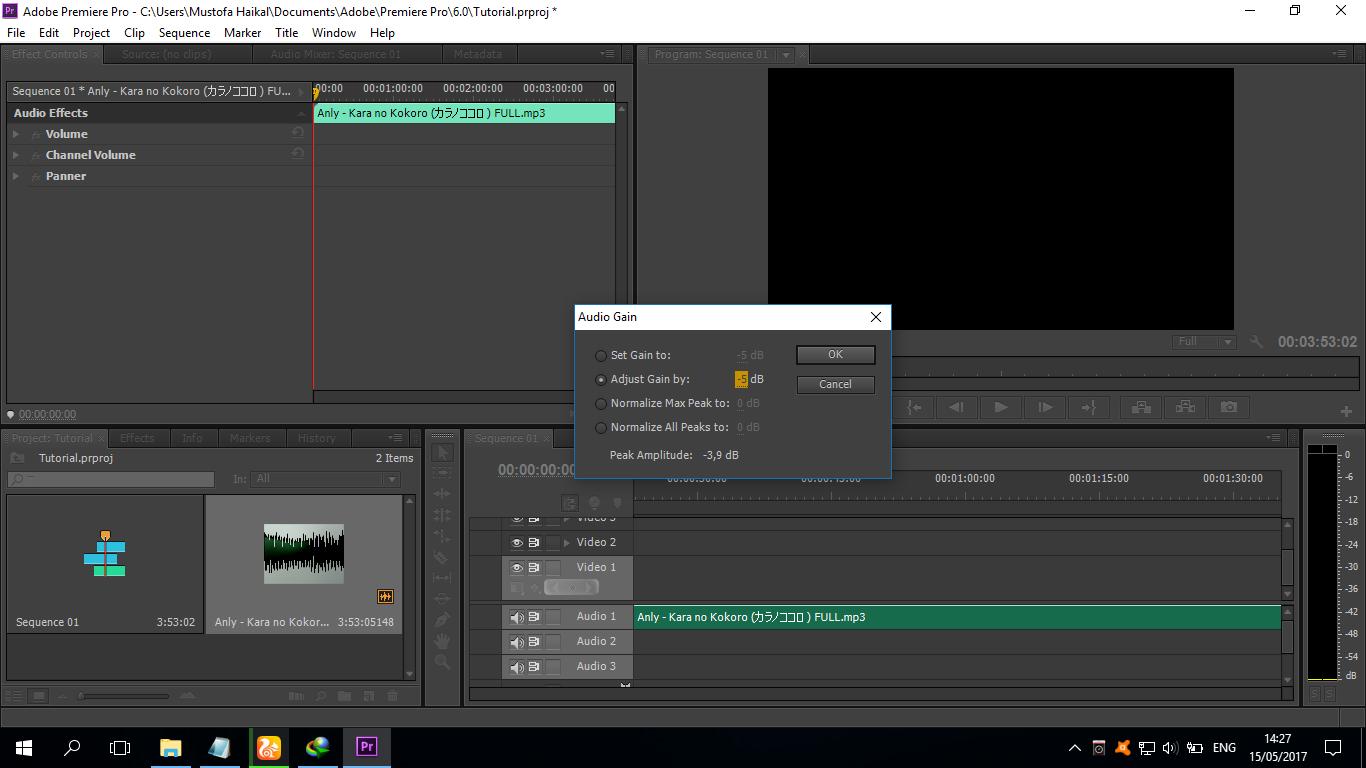The height and width of the screenshot is (768, 1366).
Task: Mute the Audio 1 track speaker
Action: click(x=517, y=617)
